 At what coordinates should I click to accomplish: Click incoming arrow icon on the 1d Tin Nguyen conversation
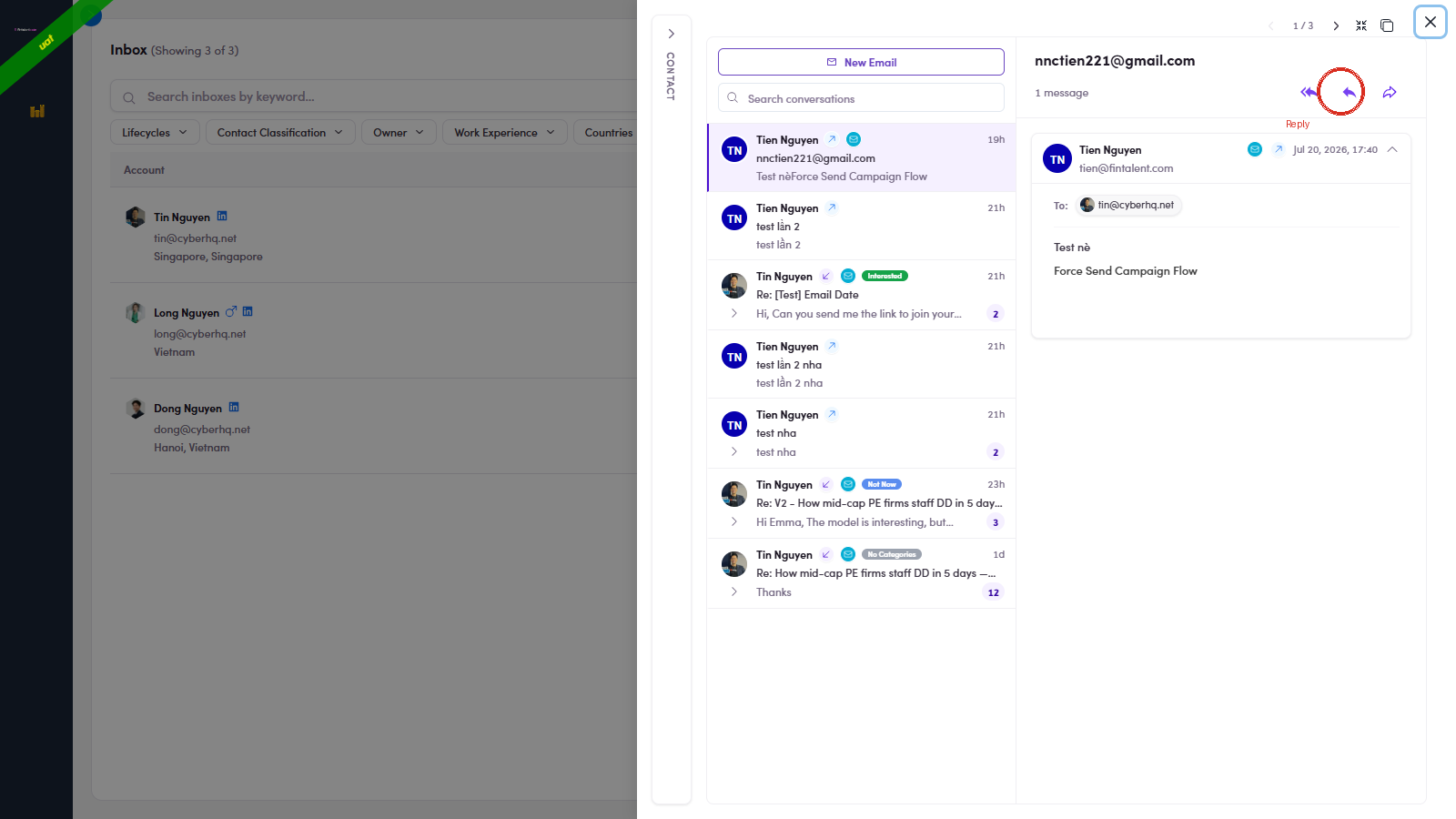[826, 554]
